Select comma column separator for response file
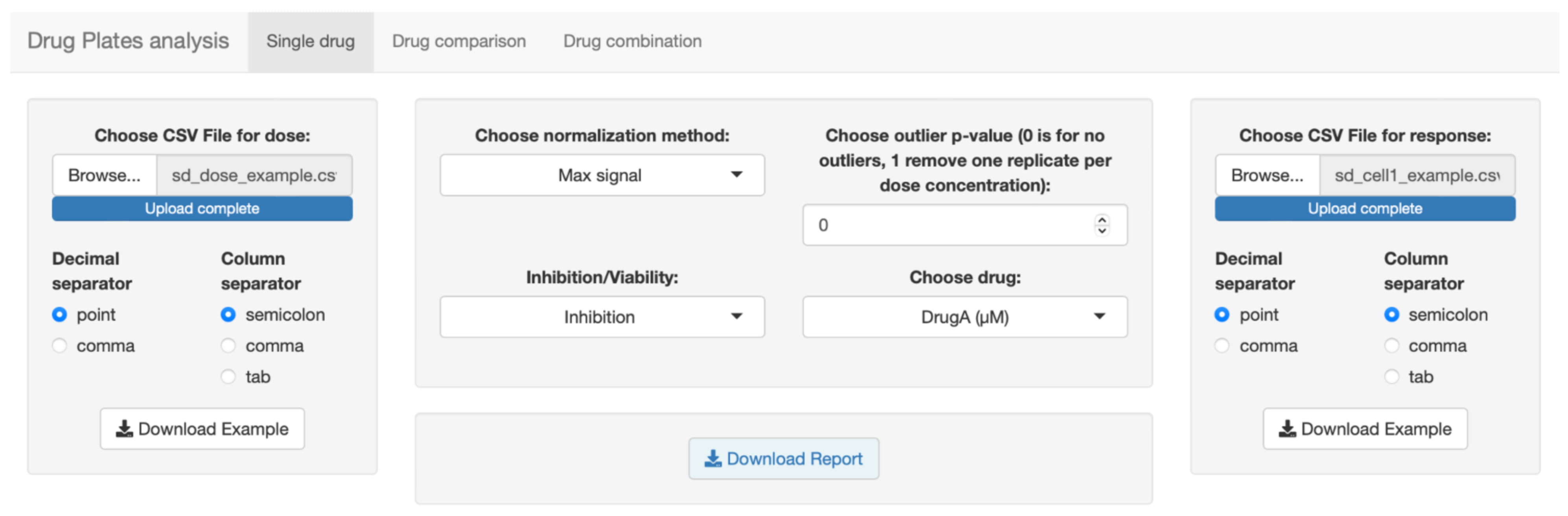1568x516 pixels. [1391, 346]
